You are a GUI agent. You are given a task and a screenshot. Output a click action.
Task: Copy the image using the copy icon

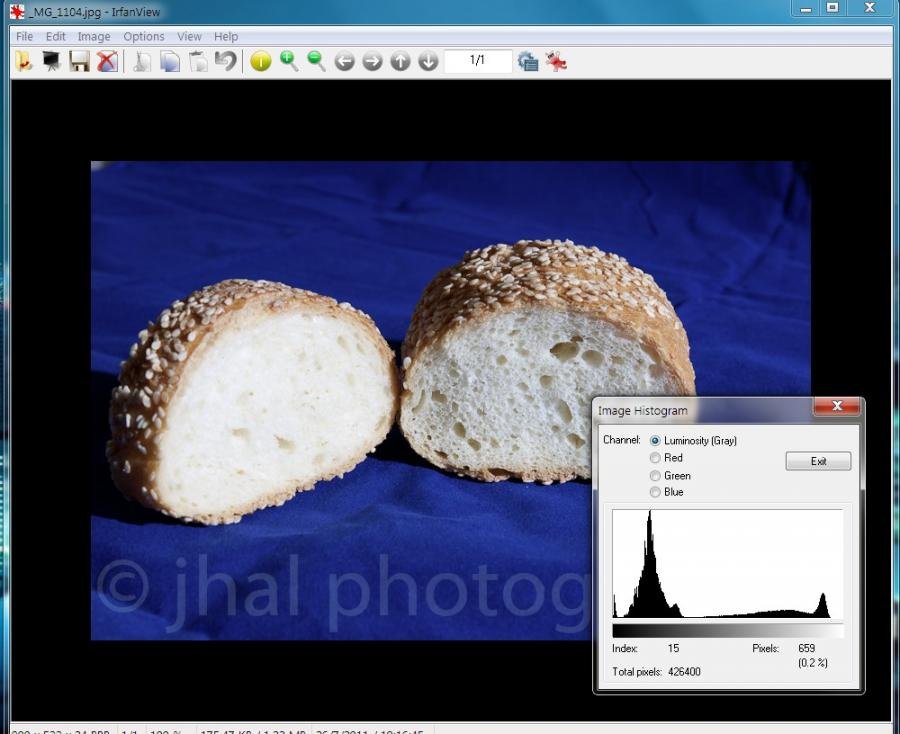click(170, 61)
